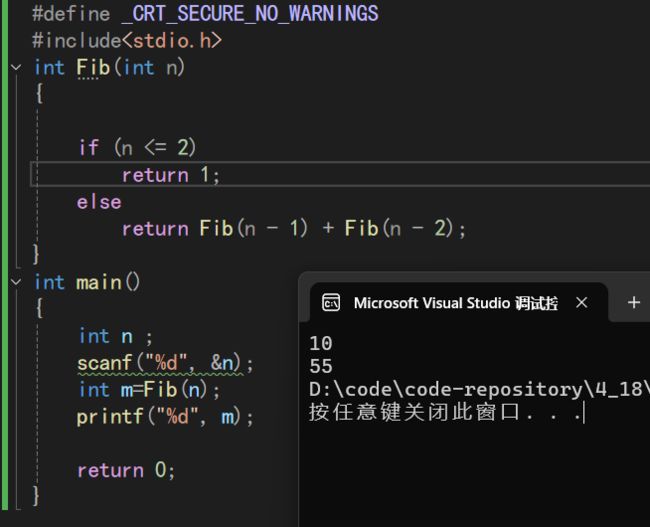The image size is (650, 527).
Task: Click the _CRT_SECURE_NO_WARNINGS macro
Action: coord(250,13)
